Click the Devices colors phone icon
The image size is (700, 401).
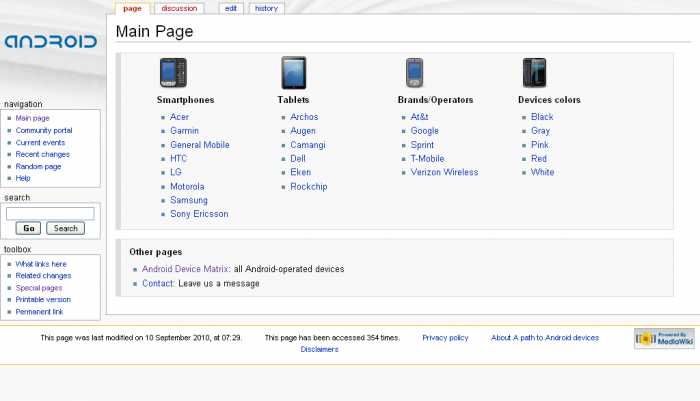(x=535, y=73)
